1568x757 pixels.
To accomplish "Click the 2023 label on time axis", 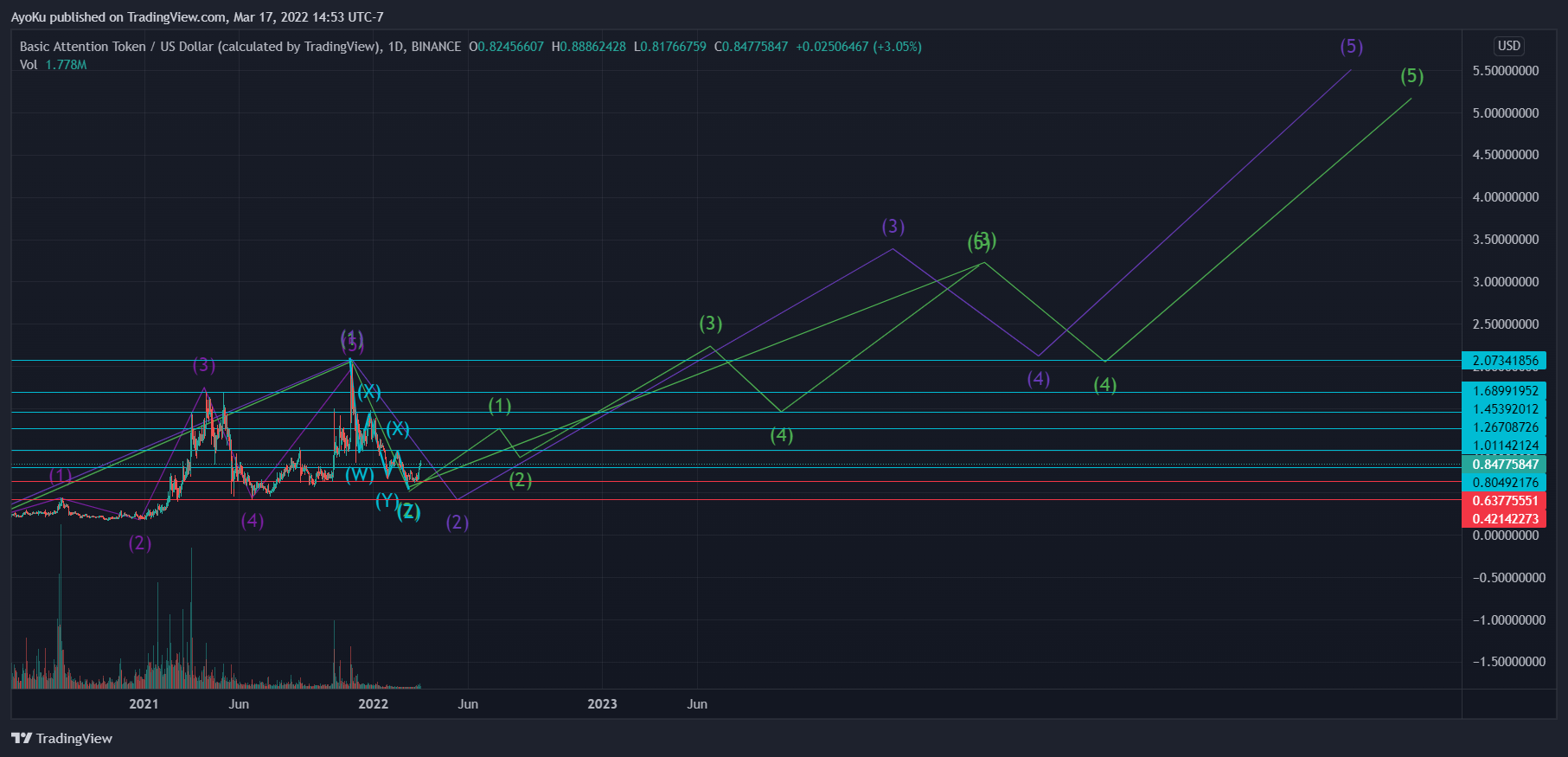I will (x=603, y=704).
